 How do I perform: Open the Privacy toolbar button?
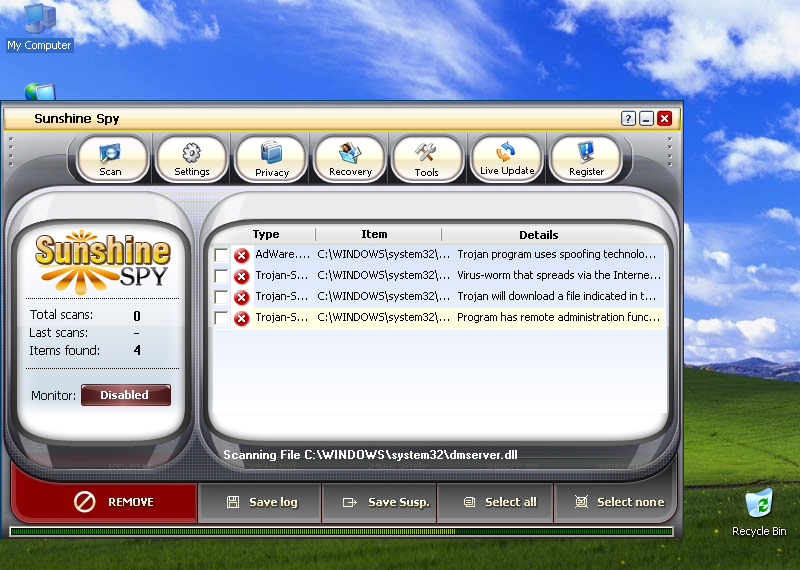pos(271,159)
